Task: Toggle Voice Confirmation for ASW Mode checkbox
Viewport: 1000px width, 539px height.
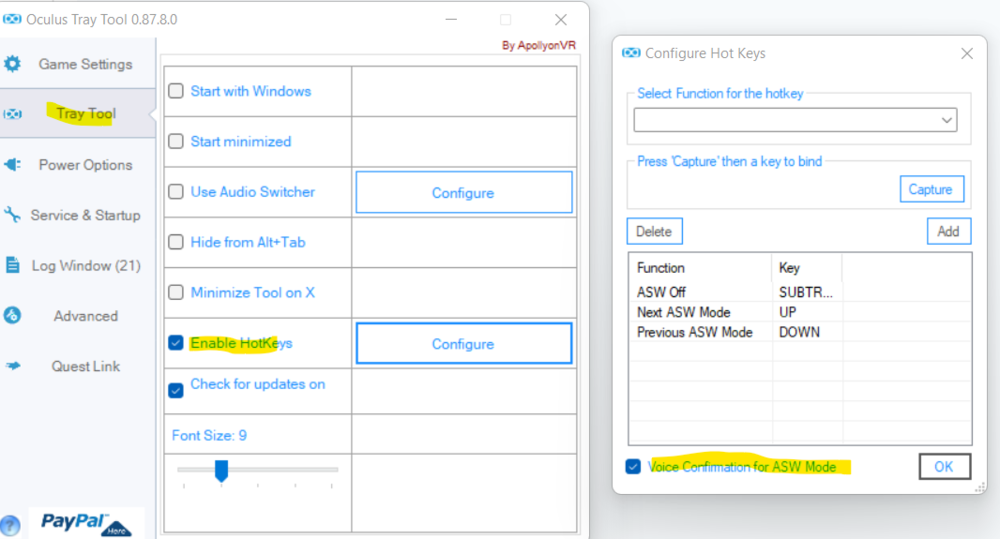Action: tap(633, 467)
